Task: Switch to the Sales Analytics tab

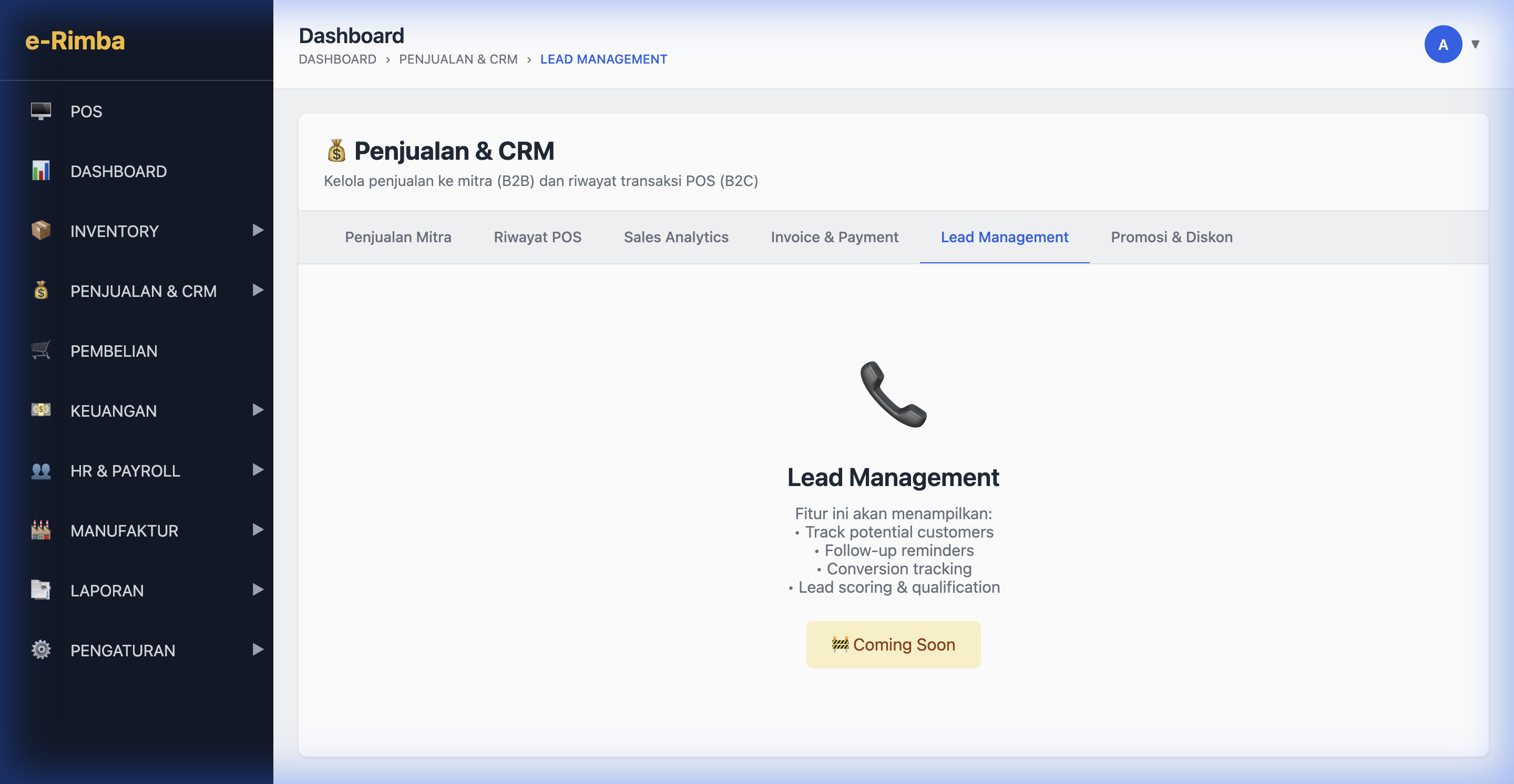Action: [x=676, y=238]
